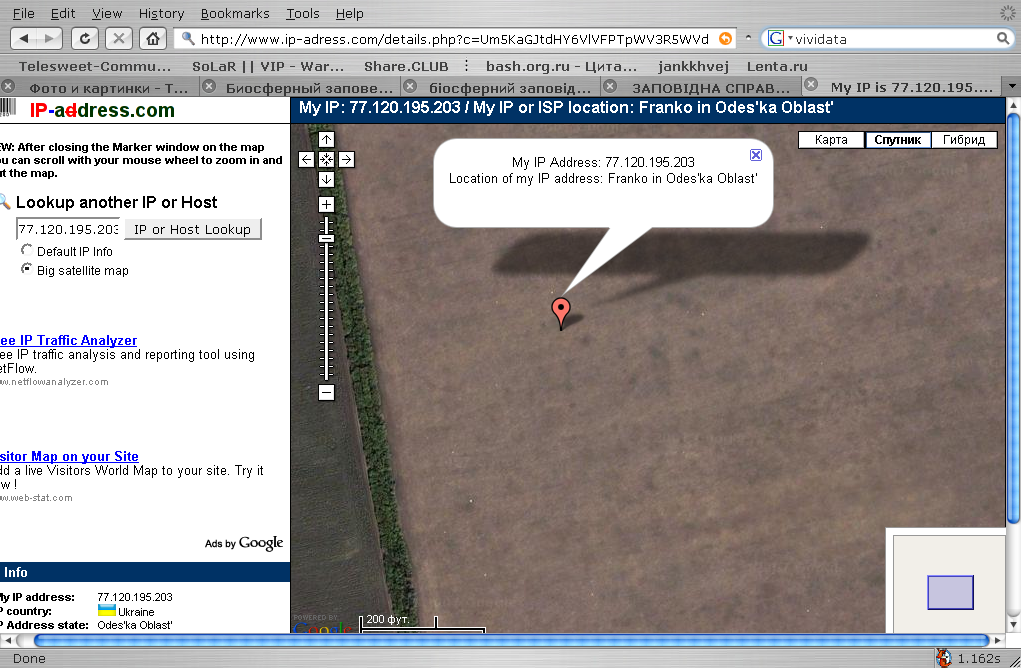This screenshot has width=1021, height=668.
Task: Pan the map down with arrow button
Action: pos(326,179)
